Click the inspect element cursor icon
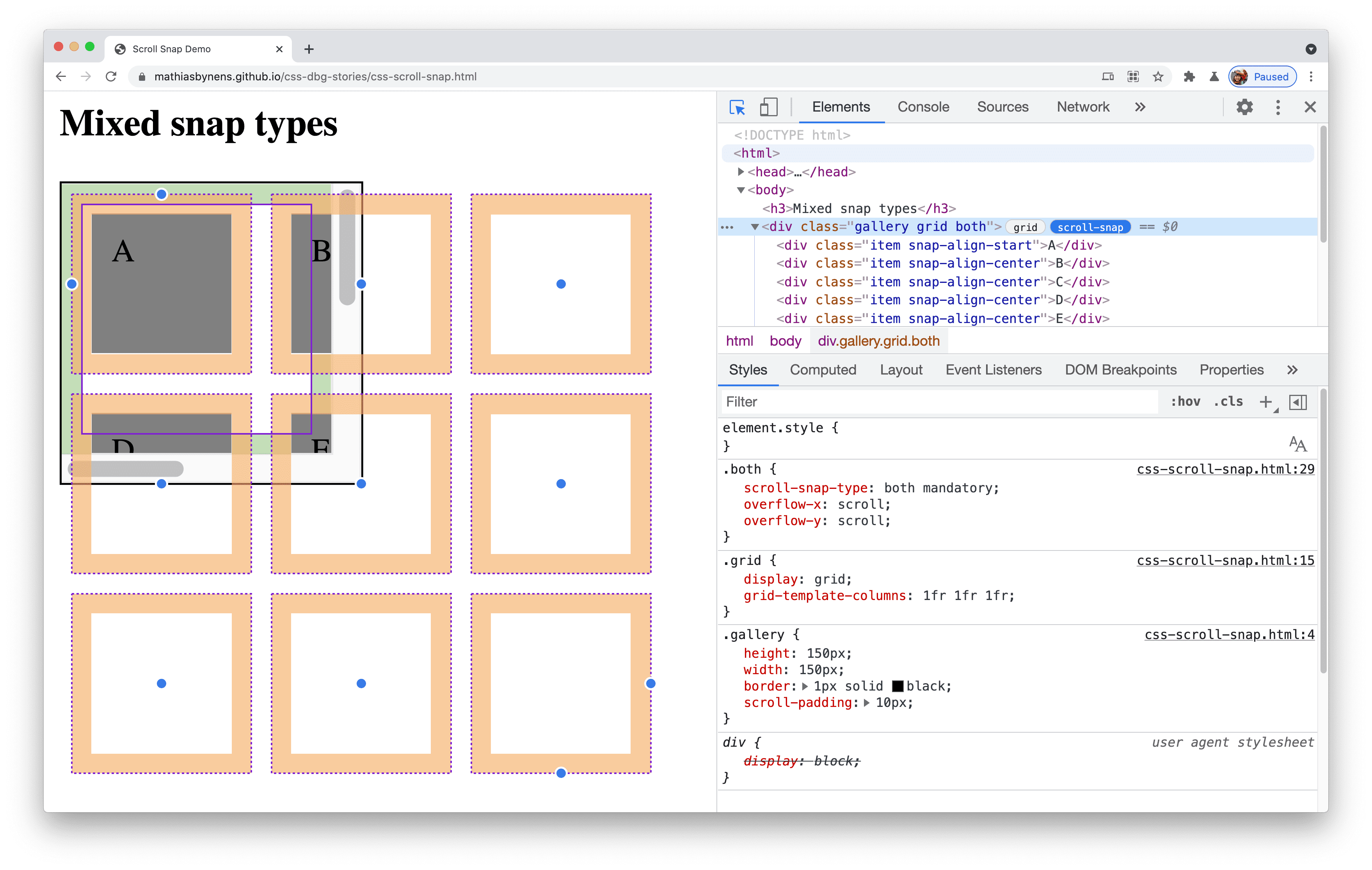Viewport: 1372px width, 870px height. [738, 106]
